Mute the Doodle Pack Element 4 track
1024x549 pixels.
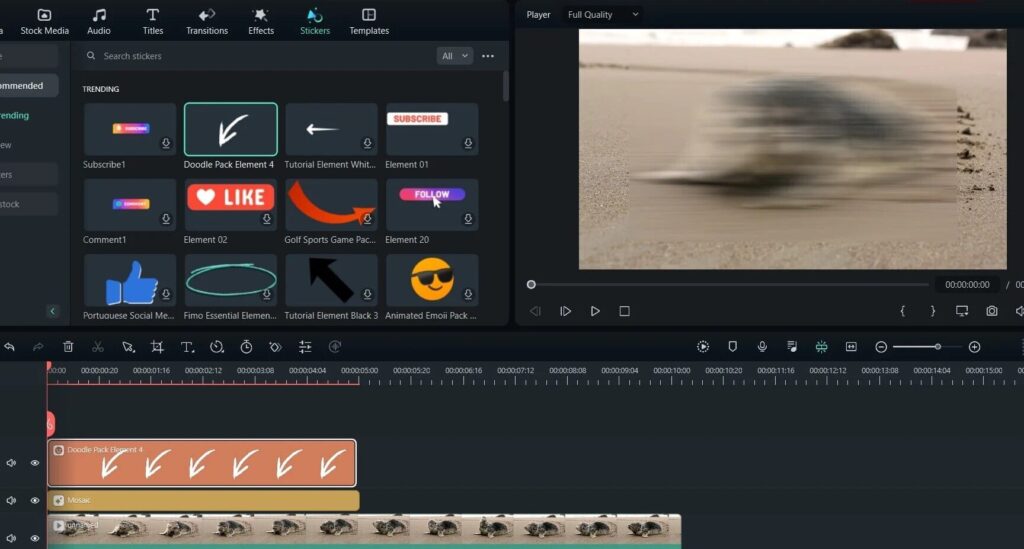pos(11,463)
